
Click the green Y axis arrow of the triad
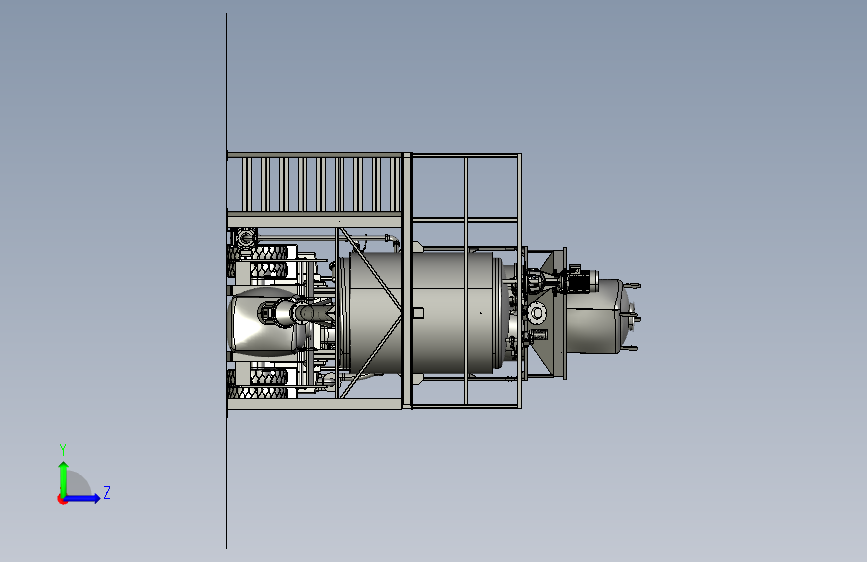(x=63, y=478)
